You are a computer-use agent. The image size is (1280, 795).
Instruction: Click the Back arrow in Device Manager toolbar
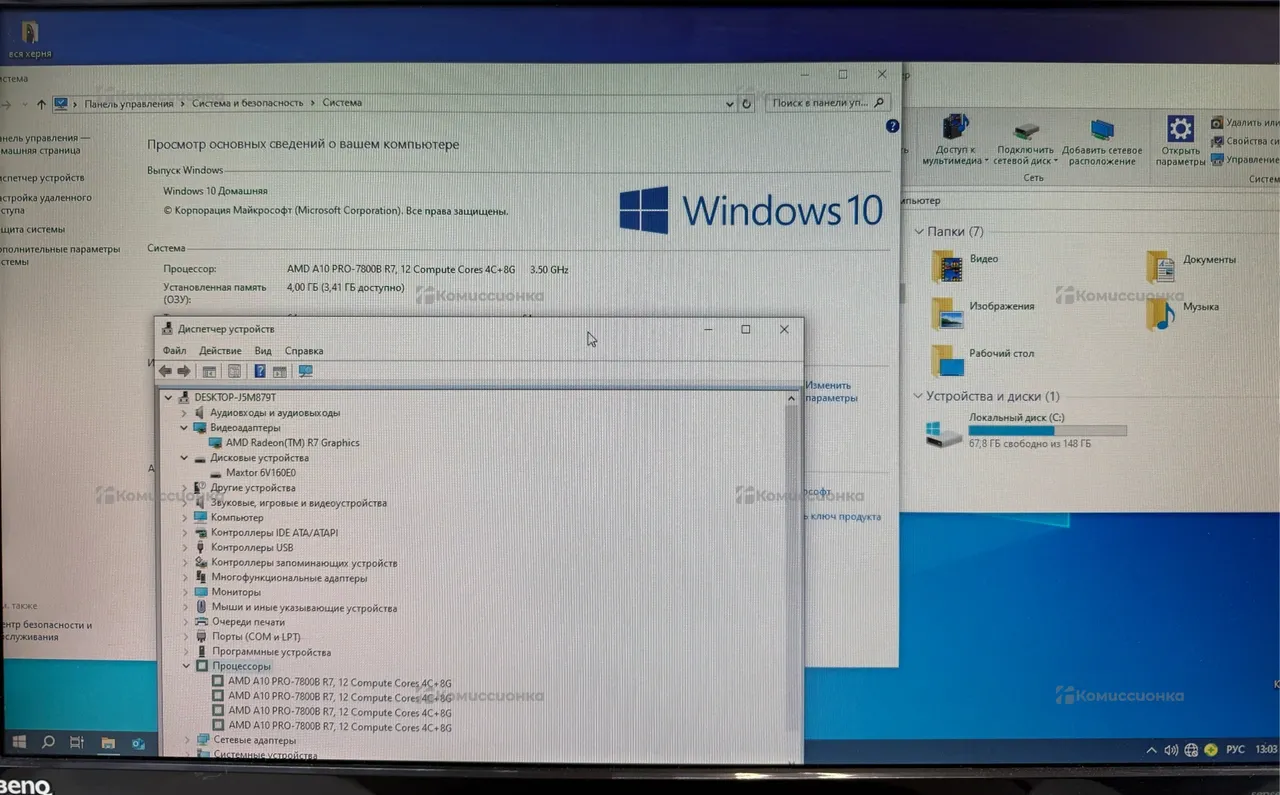(165, 371)
